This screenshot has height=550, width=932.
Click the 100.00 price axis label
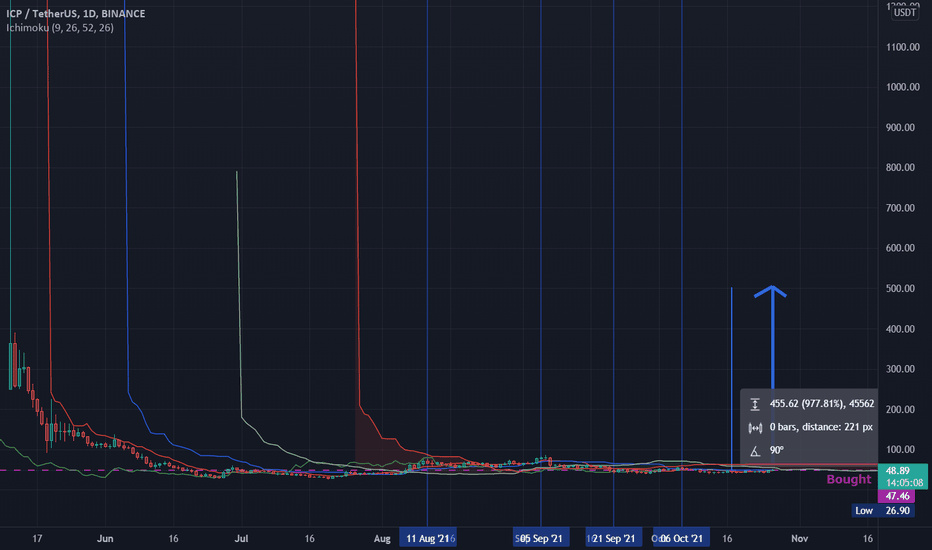900,450
